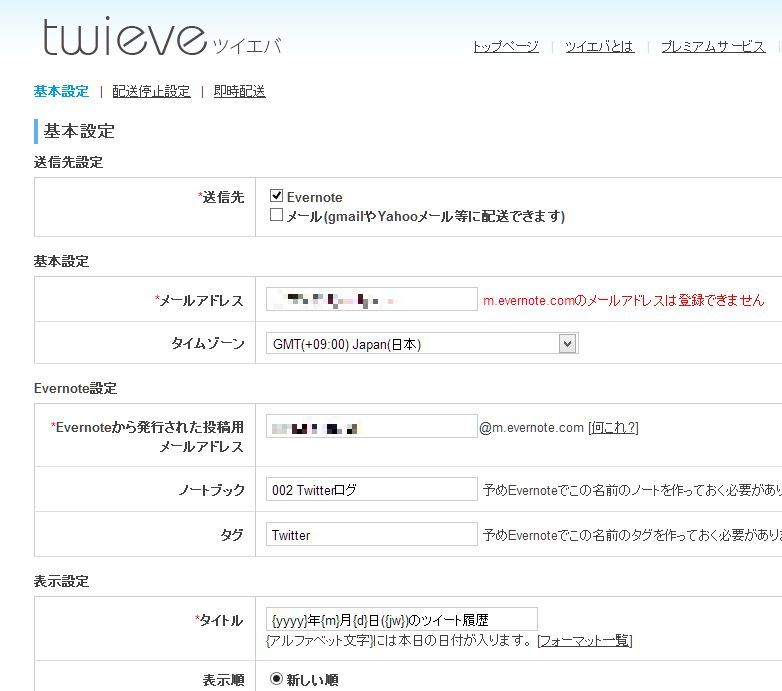Viewport: 782px width, 691px height.
Task: Click the ノートブック hint text on the right
Action: coord(632,490)
